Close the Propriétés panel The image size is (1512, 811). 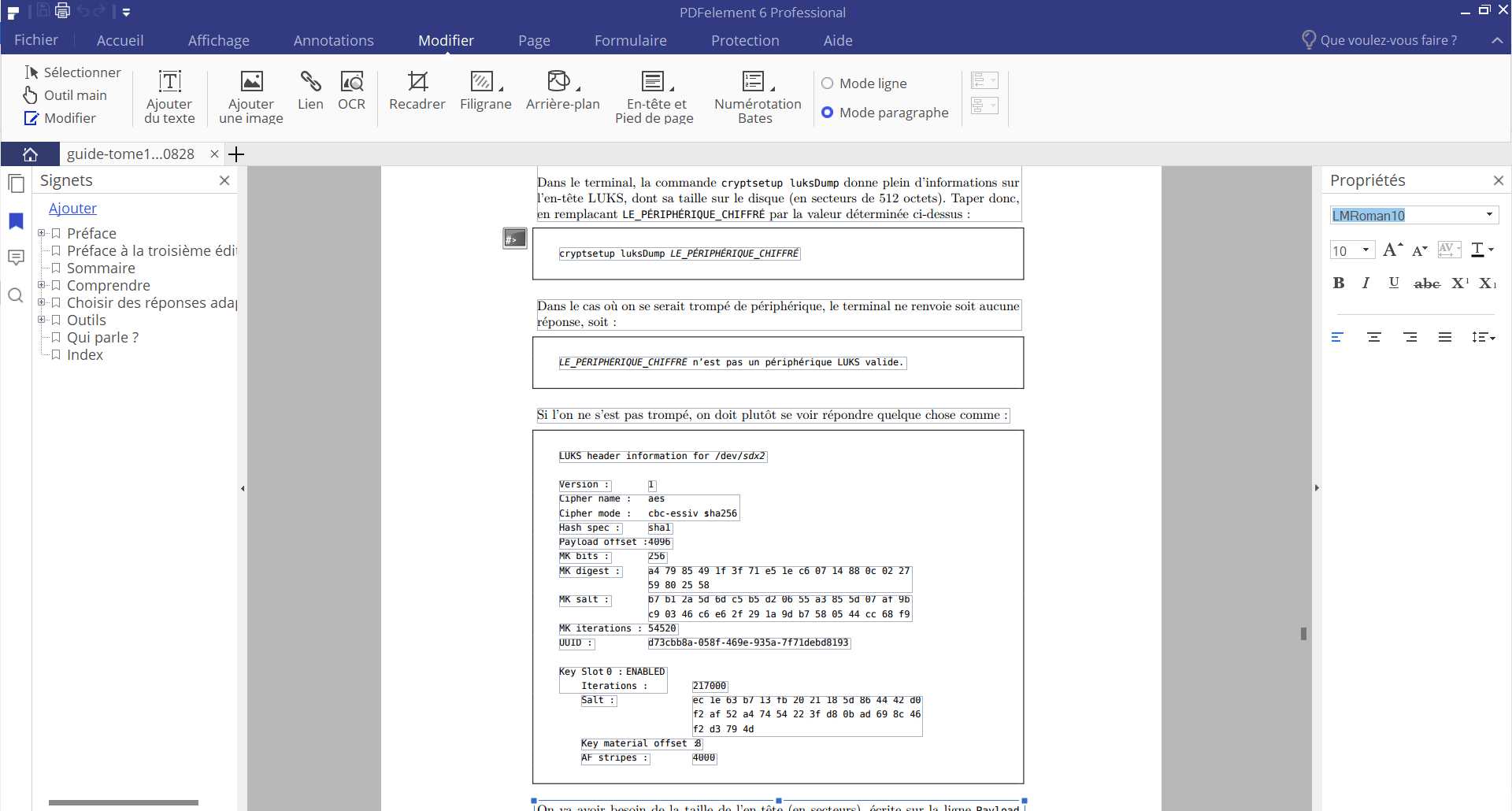click(1499, 180)
